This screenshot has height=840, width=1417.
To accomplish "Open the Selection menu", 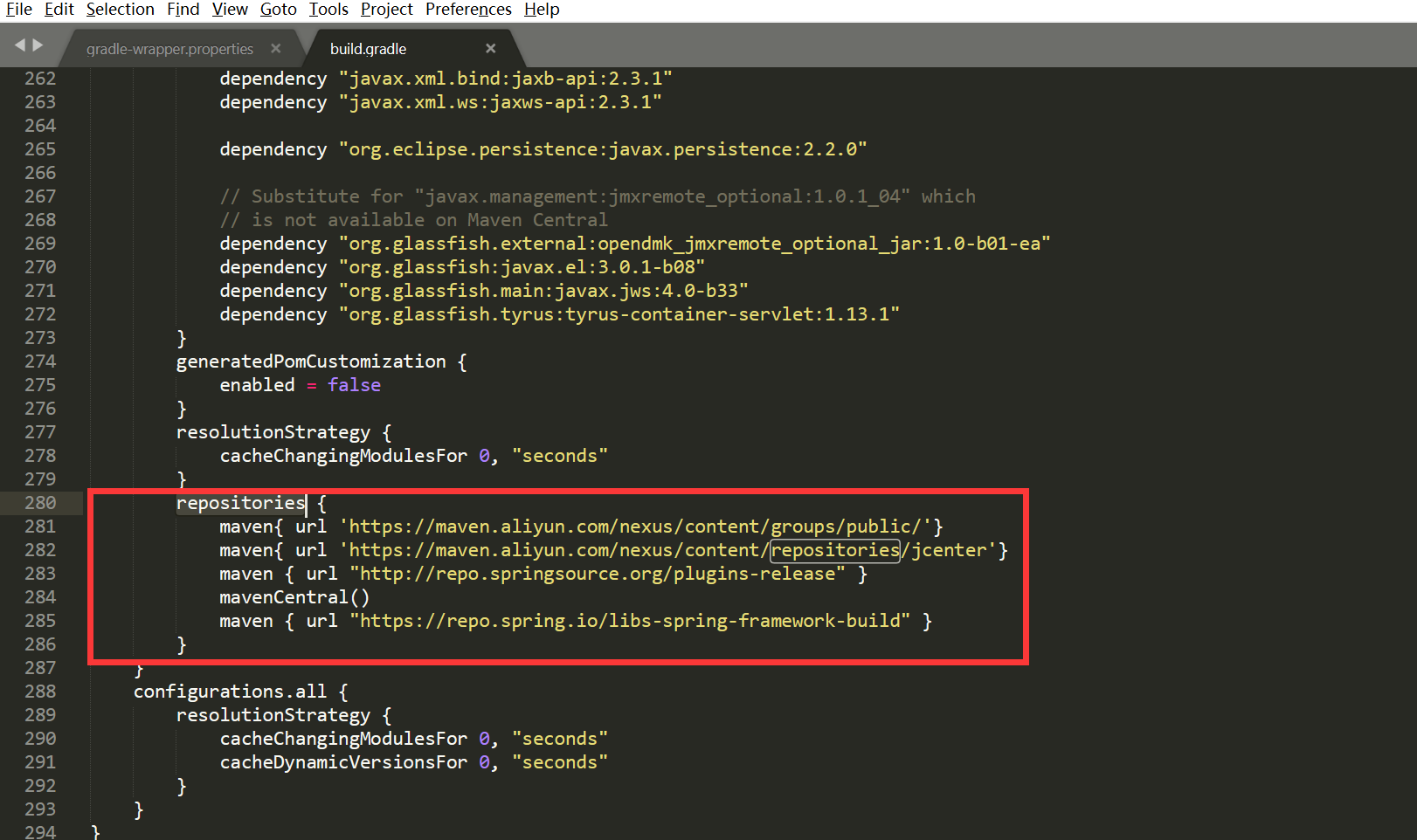I will 120,10.
